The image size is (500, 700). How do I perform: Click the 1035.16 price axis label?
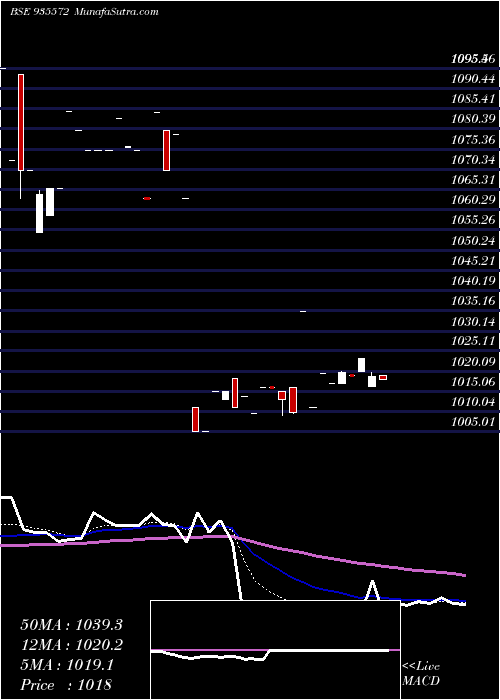(473, 301)
